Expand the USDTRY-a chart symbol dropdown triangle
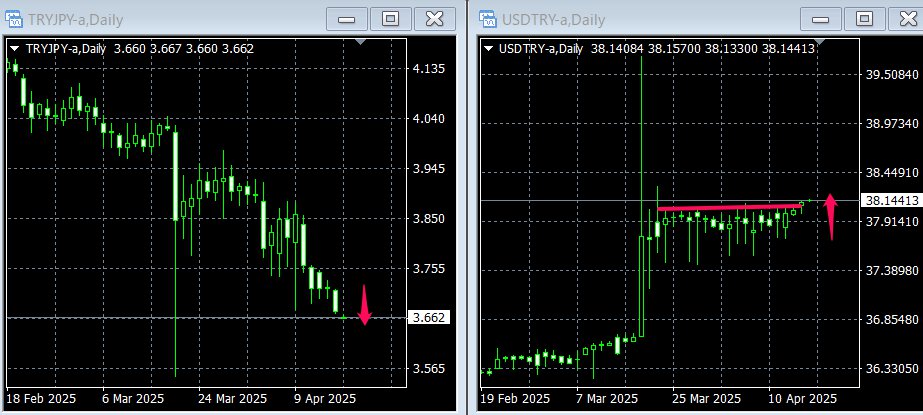Image resolution: width=923 pixels, height=415 pixels. click(488, 49)
